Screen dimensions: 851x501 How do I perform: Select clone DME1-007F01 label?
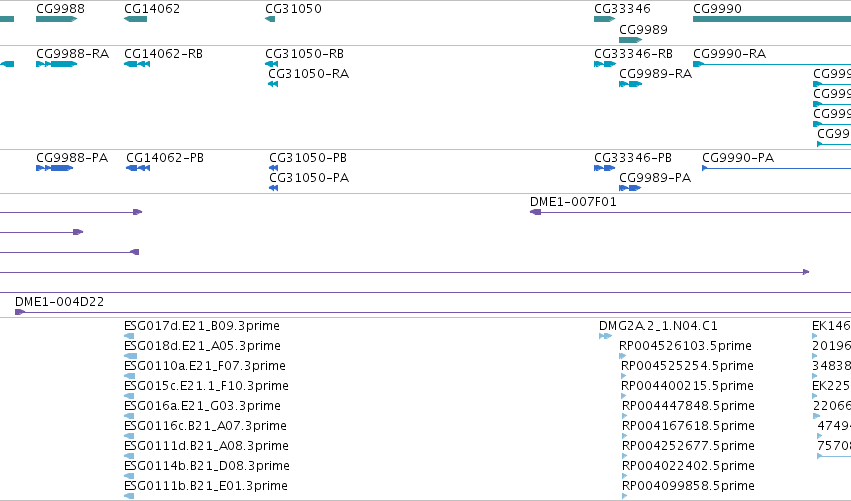coord(573,202)
